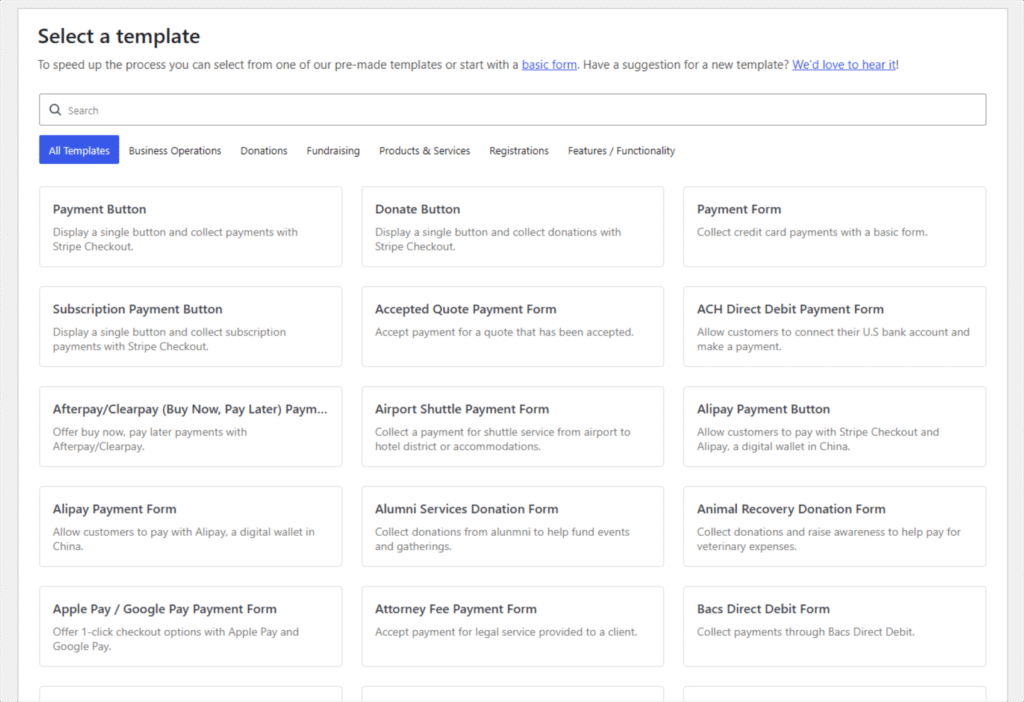Choose Apple Pay / Google Pay Payment Form
Screen dimensions: 1024x702
(x=191, y=626)
